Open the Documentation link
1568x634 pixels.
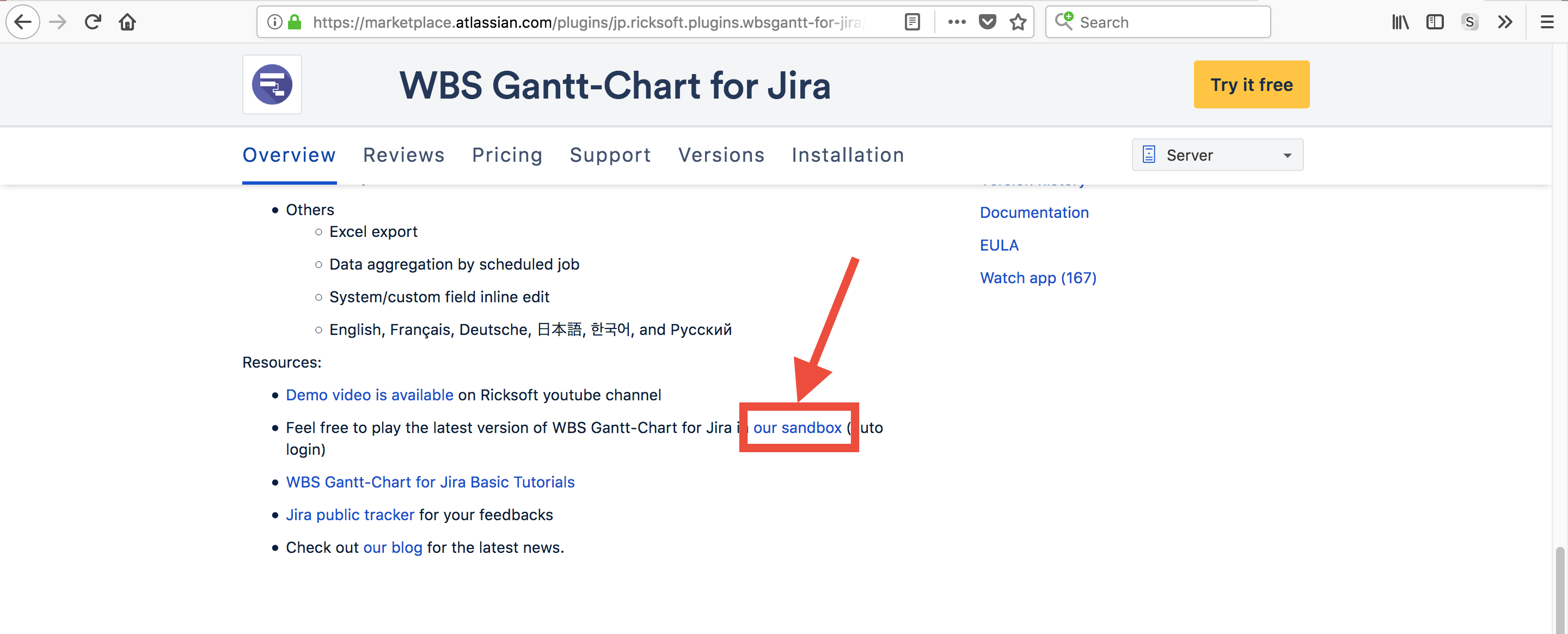[x=1034, y=212]
